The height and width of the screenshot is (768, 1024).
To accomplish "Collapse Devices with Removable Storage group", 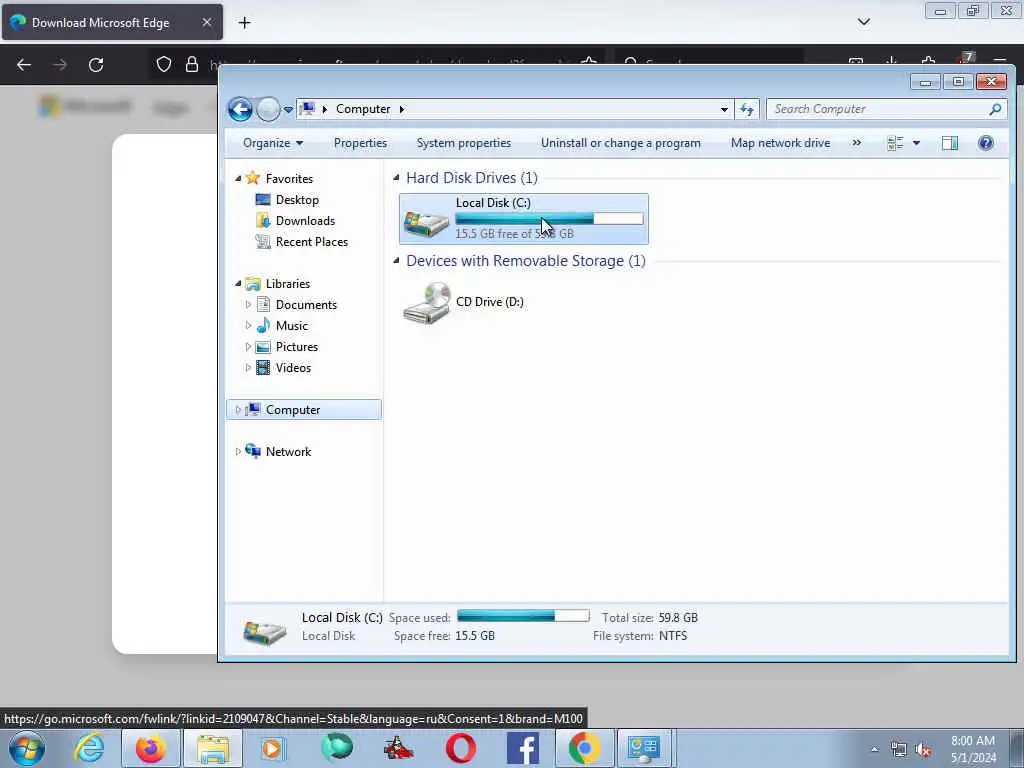I will pyautogui.click(x=396, y=261).
